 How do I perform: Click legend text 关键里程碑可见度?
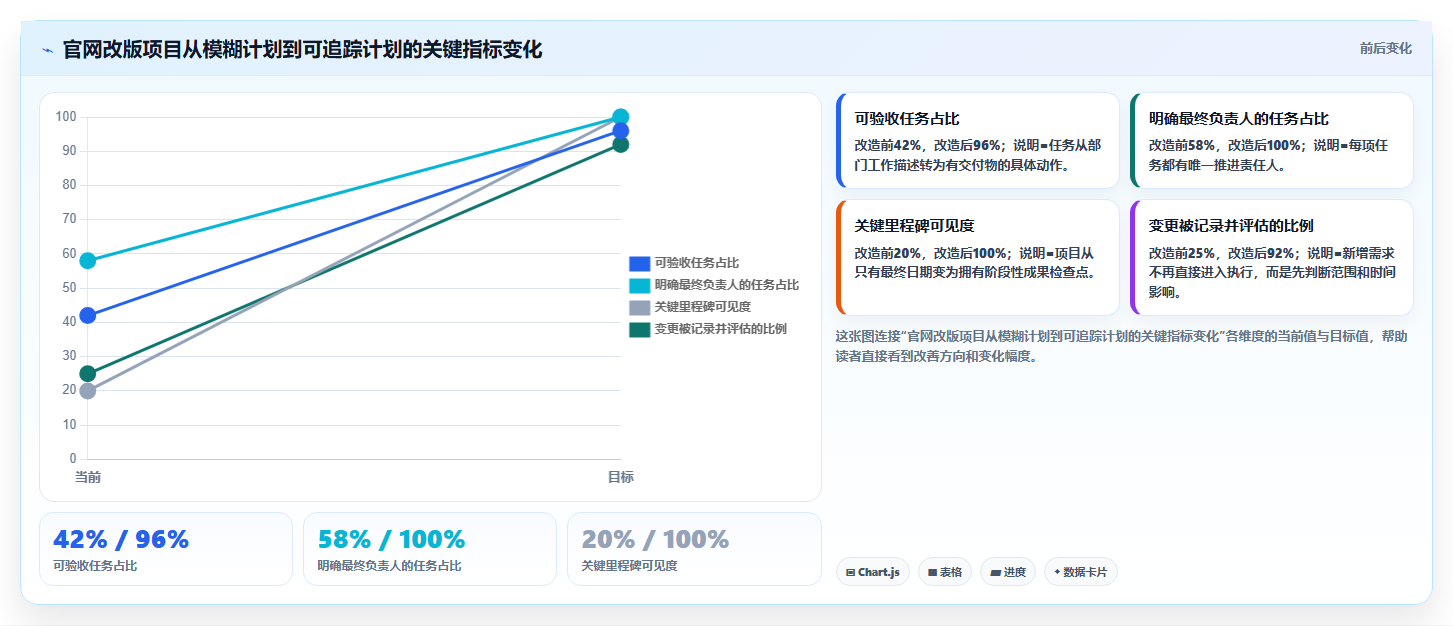click(703, 307)
